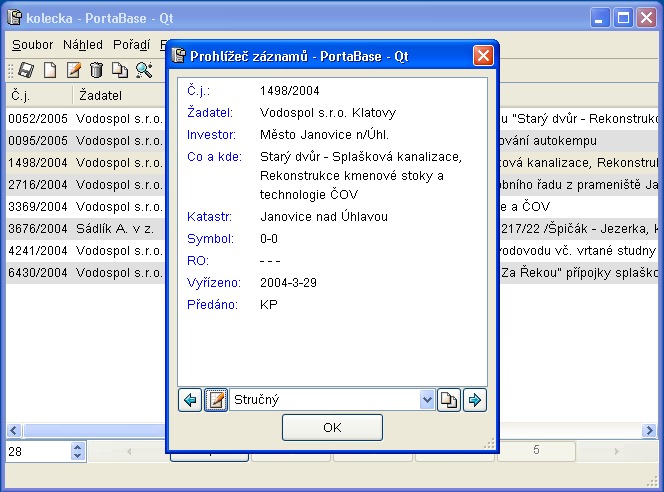Maximize the kolecka PortaBase window
This screenshot has height=492, width=664.
pyautogui.click(x=623, y=18)
